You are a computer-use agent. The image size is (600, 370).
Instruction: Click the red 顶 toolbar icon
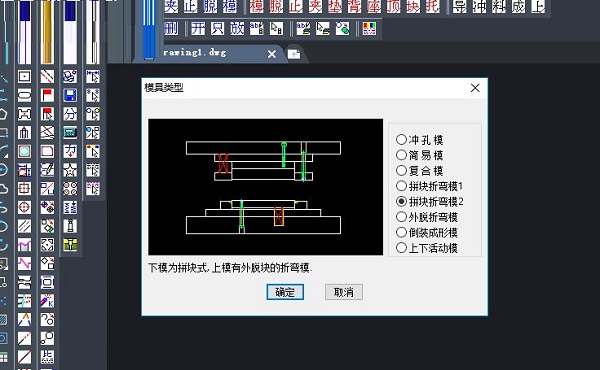pos(393,6)
